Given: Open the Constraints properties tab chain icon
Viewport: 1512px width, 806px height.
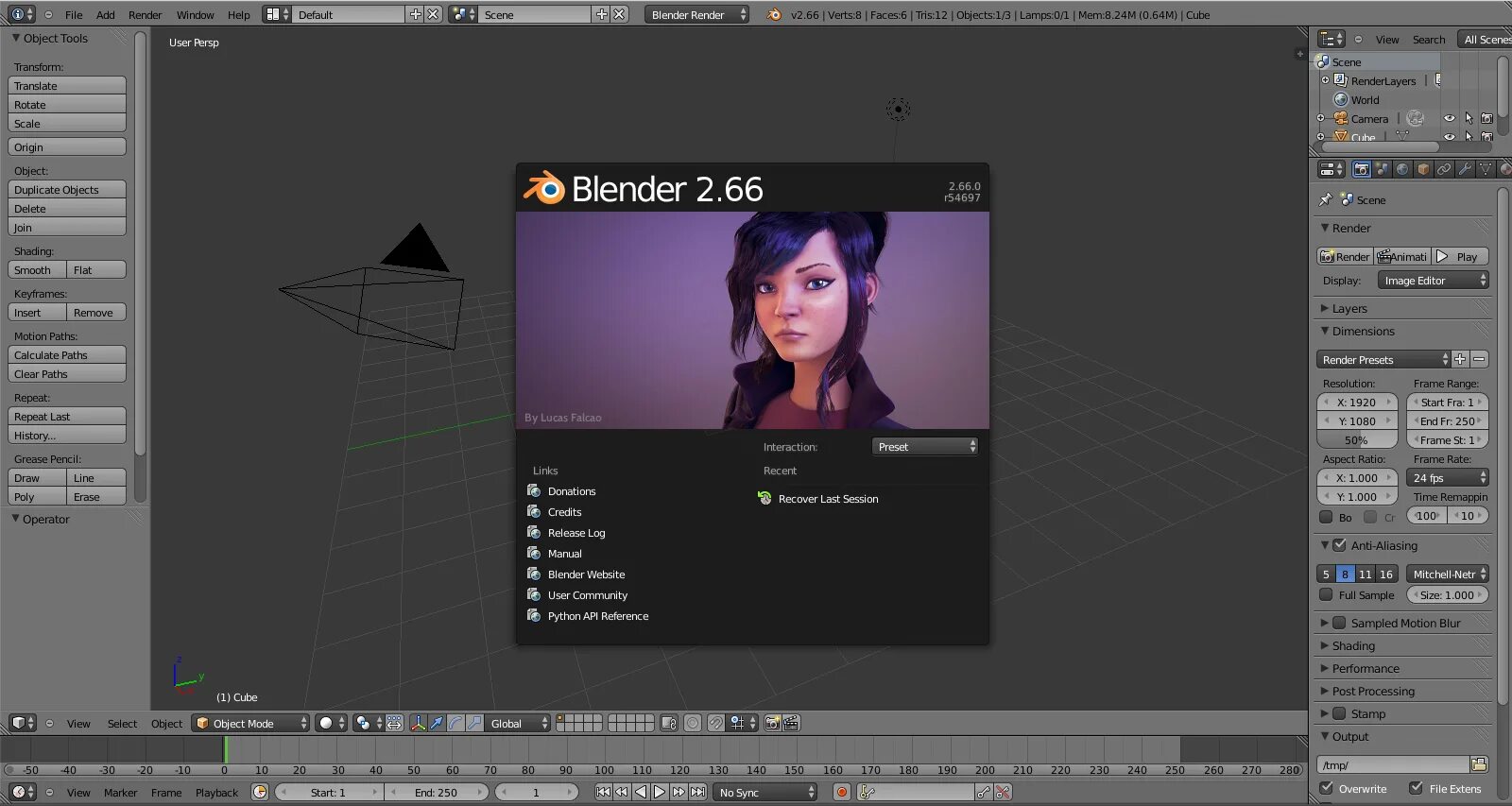Looking at the screenshot, I should pyautogui.click(x=1444, y=169).
